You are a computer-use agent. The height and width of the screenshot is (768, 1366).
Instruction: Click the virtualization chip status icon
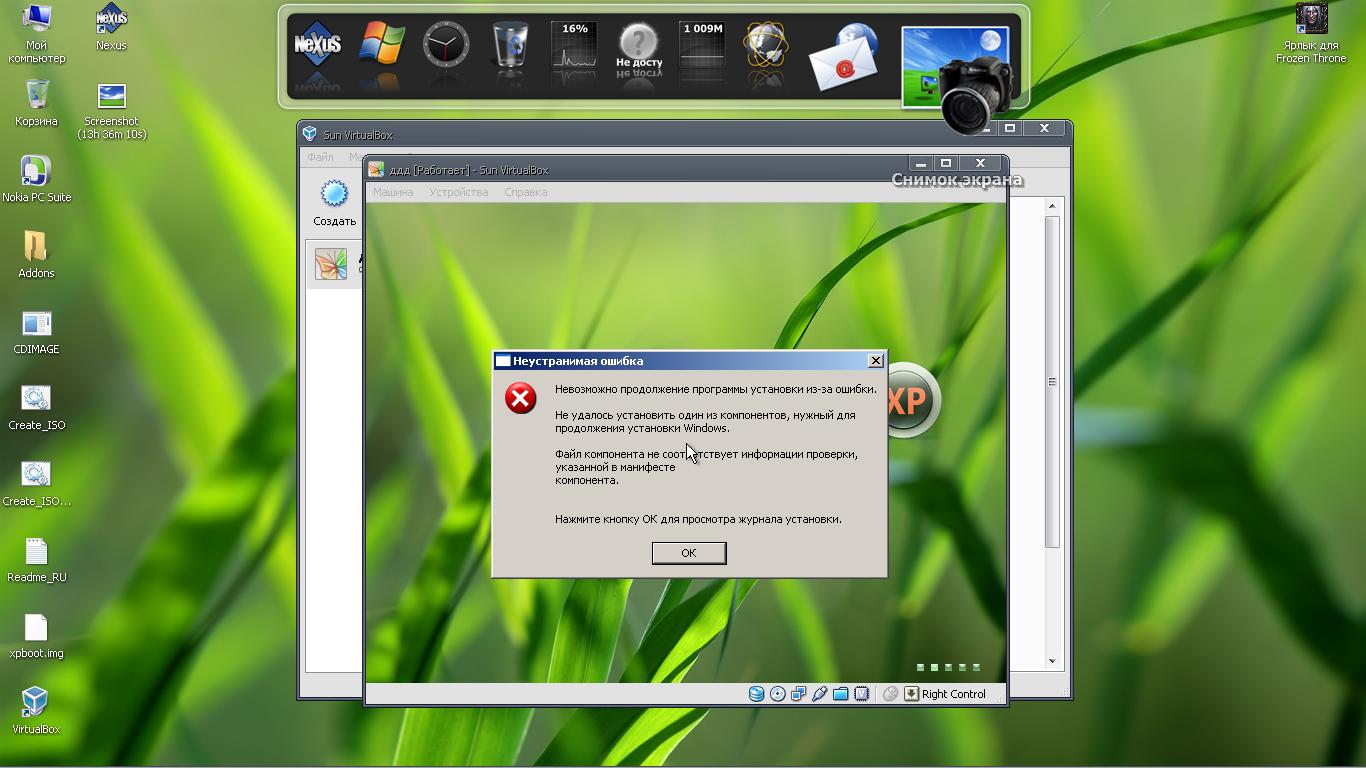coord(862,694)
